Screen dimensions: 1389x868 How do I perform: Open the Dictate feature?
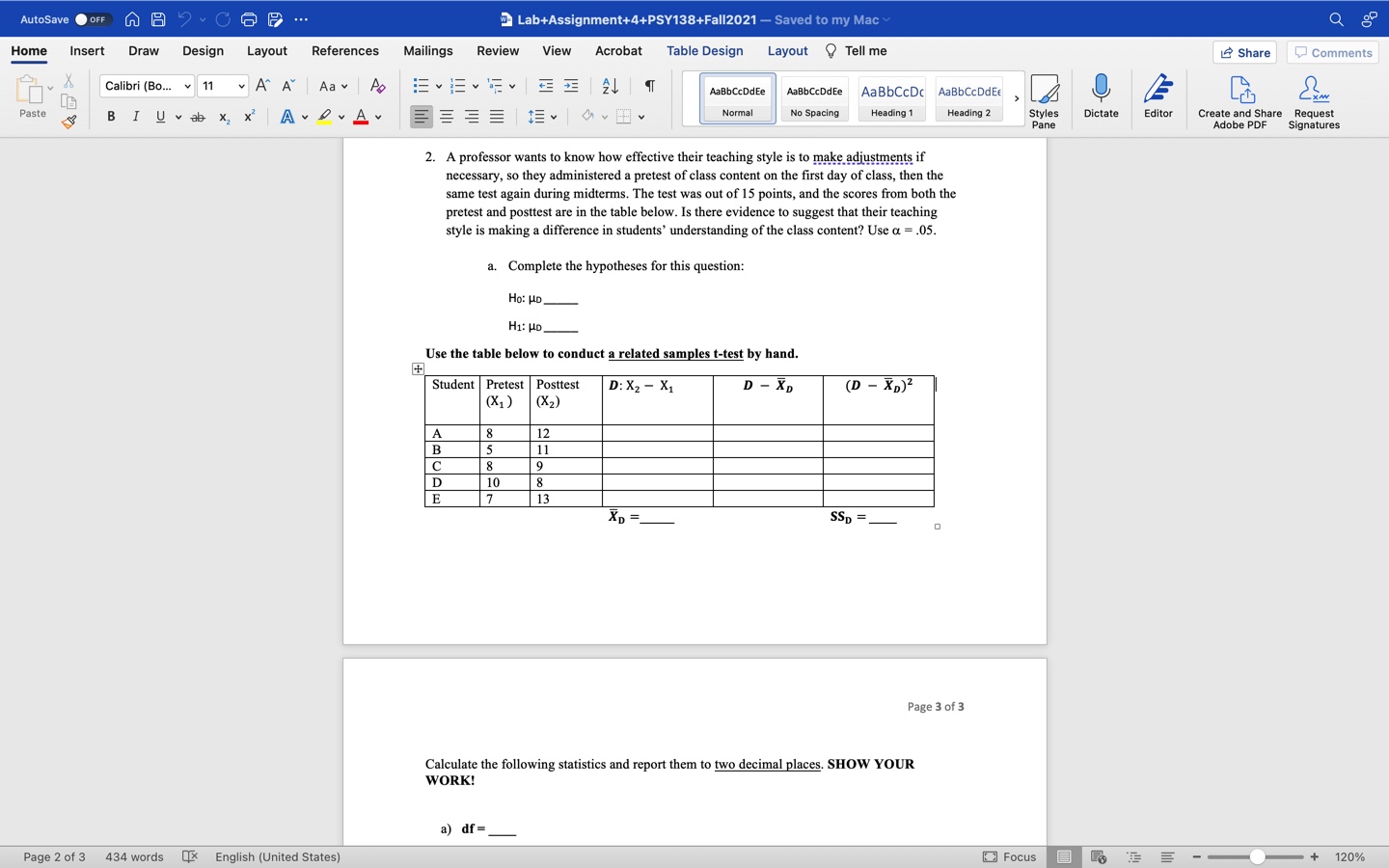point(1100,96)
